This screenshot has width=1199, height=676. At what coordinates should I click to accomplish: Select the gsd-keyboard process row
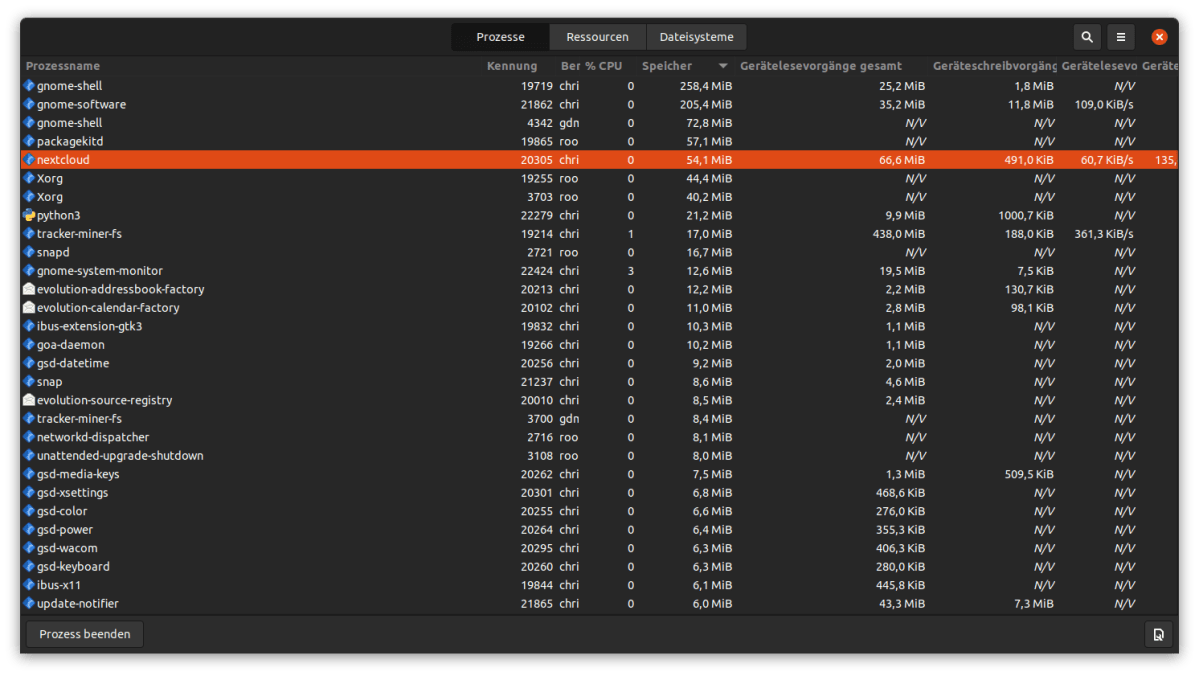pyautogui.click(x=600, y=567)
